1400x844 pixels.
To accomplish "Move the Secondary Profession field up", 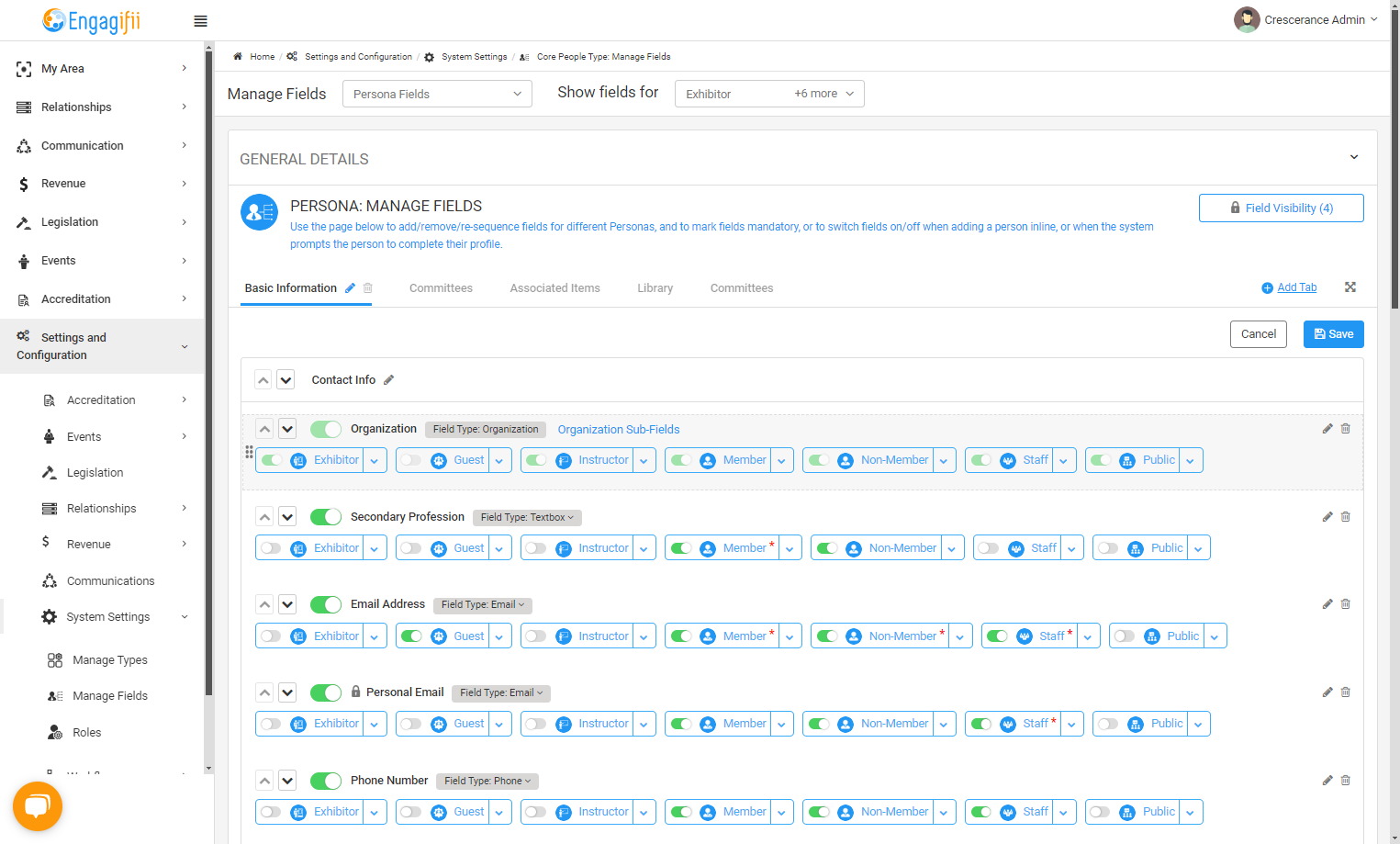I will click(x=264, y=517).
